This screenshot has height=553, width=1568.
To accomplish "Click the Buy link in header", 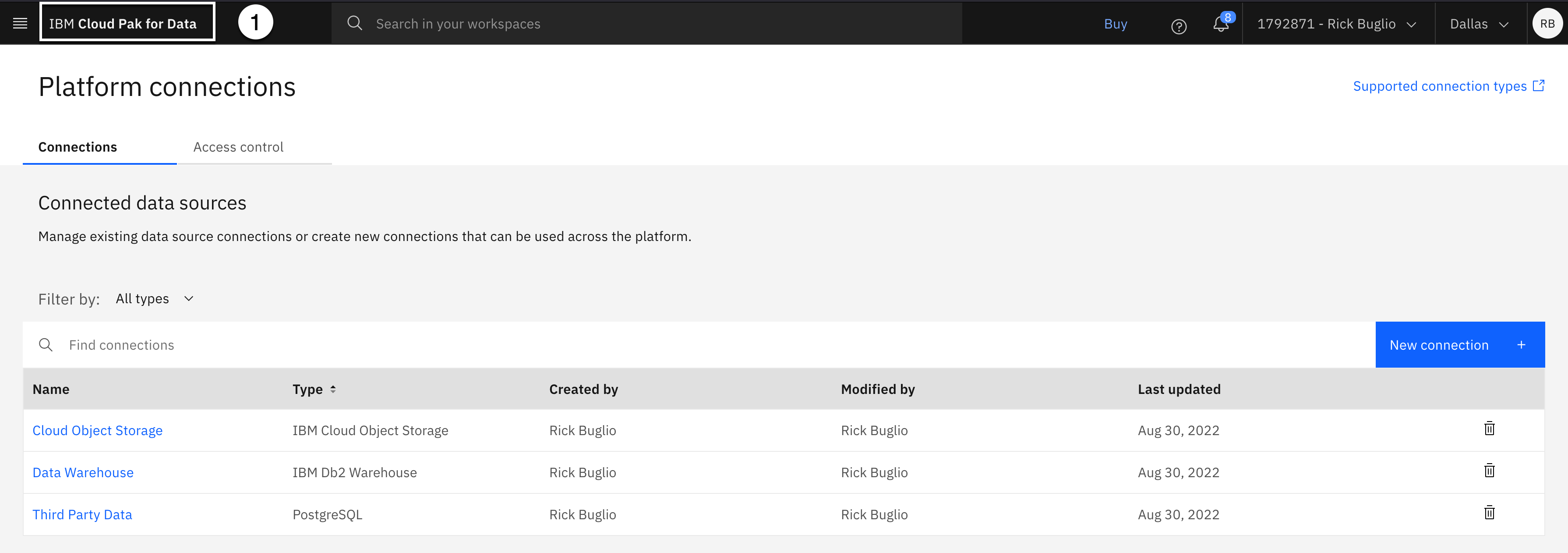I will coord(1115,24).
